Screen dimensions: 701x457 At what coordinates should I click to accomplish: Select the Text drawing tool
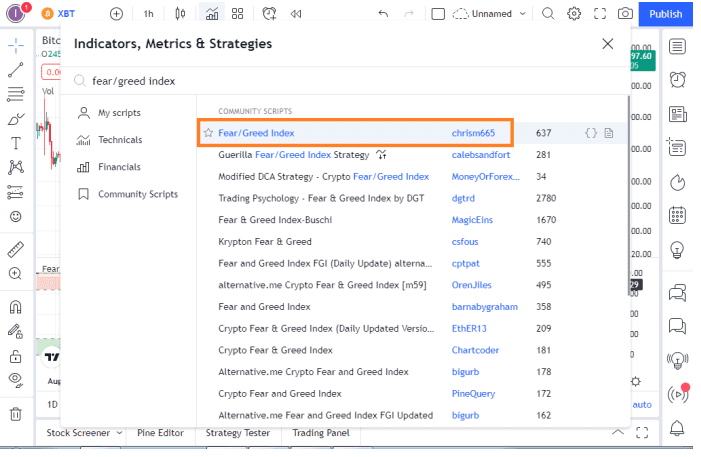(x=15, y=143)
